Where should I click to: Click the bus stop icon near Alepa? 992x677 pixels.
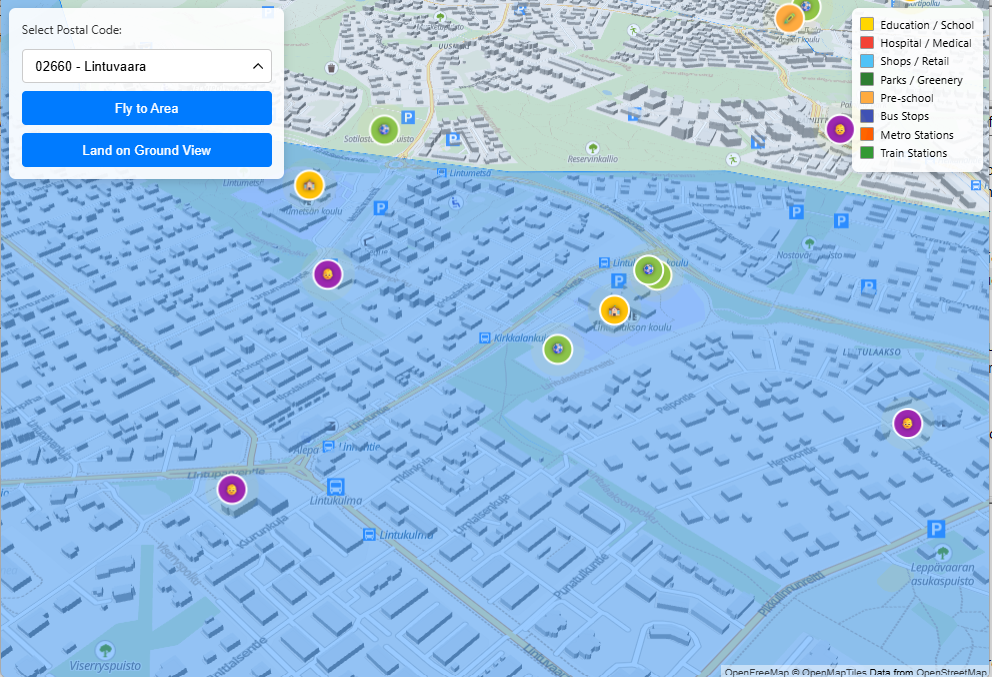click(328, 447)
